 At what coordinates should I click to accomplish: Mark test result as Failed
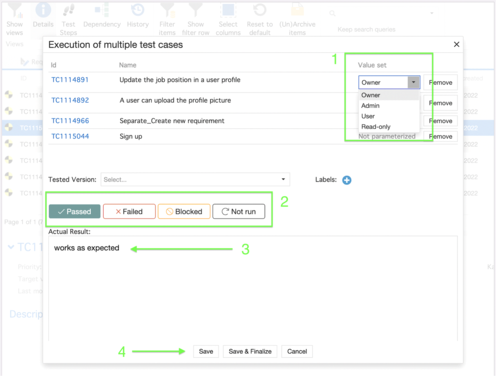point(129,211)
